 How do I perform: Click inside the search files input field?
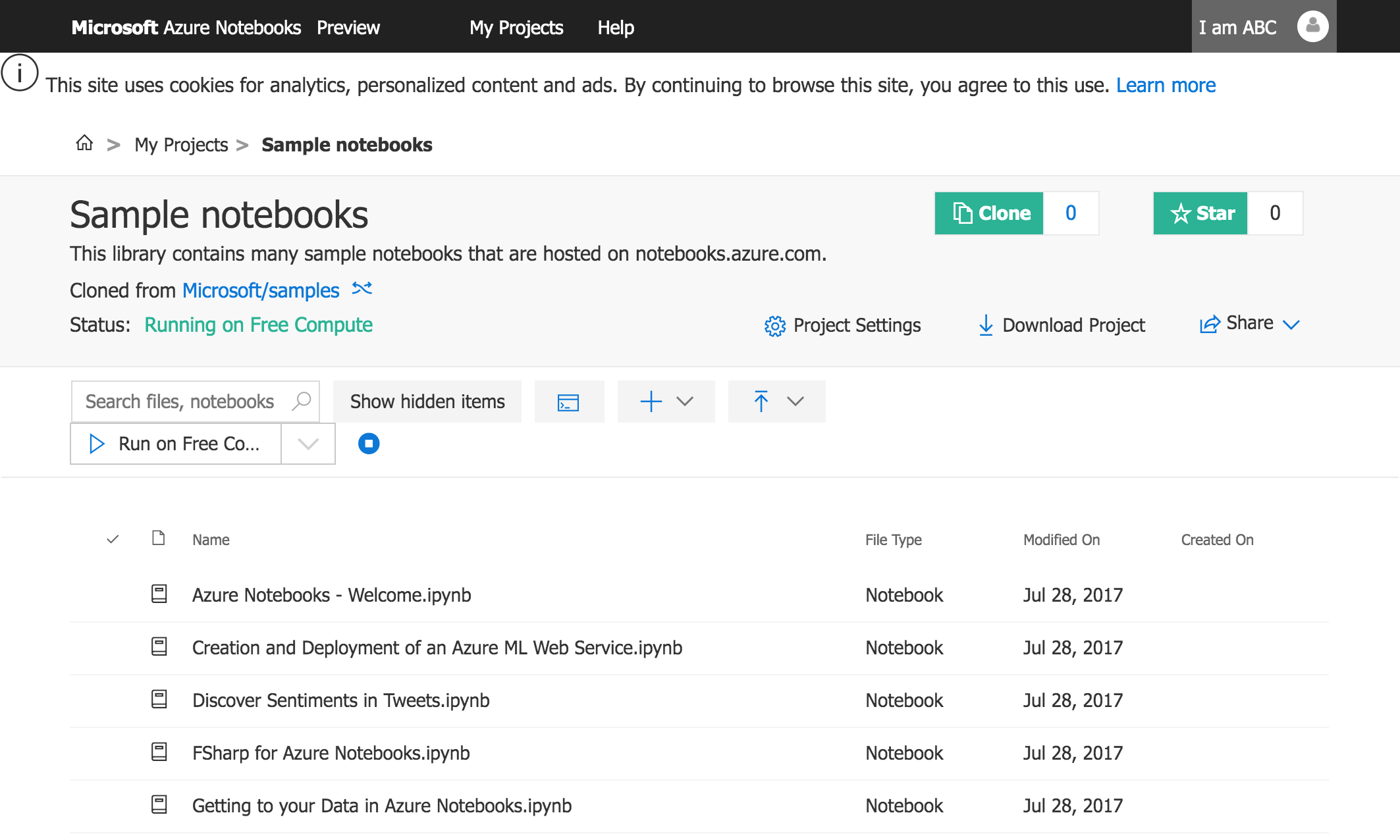184,401
